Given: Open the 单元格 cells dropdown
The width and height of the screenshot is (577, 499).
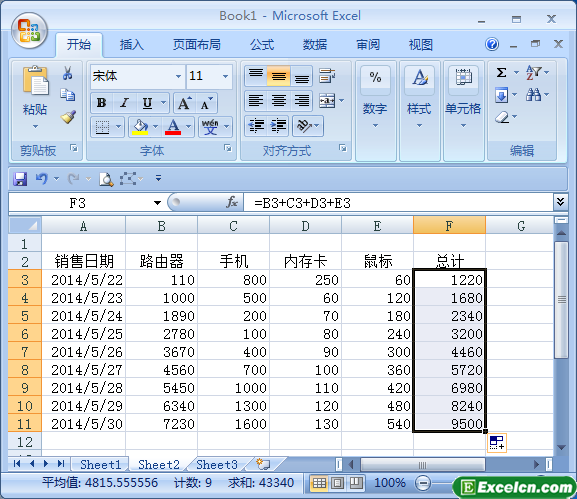Looking at the screenshot, I should pyautogui.click(x=463, y=125).
